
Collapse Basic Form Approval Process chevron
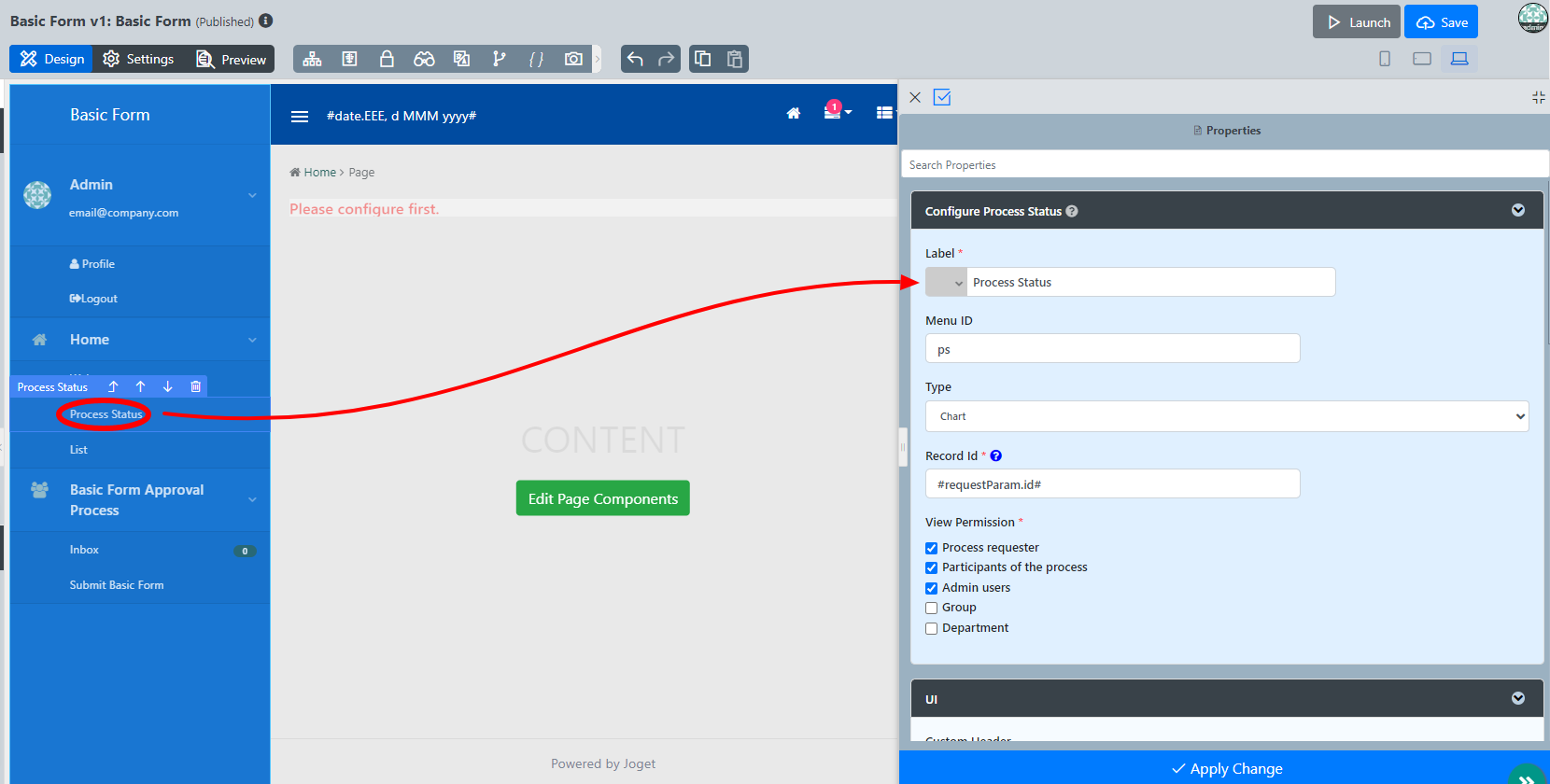(x=252, y=499)
